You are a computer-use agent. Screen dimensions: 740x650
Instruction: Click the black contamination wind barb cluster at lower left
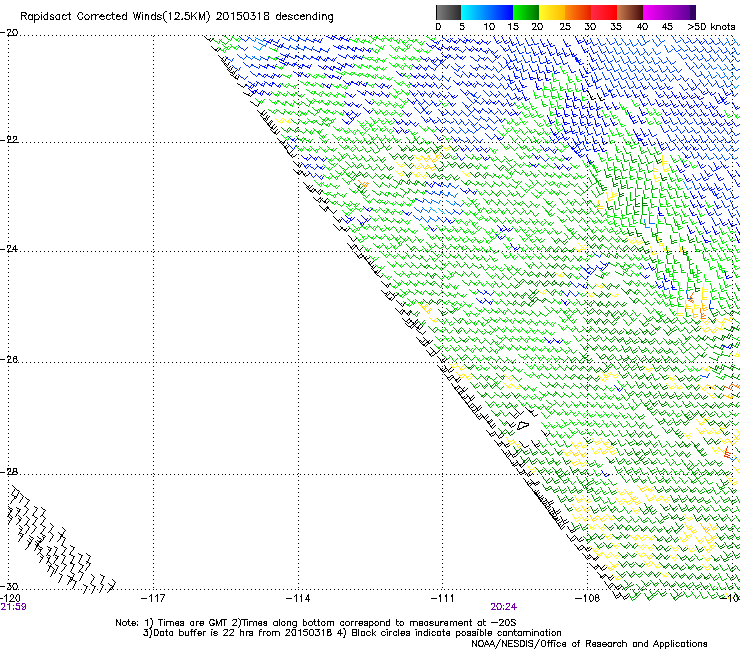pyautogui.click(x=61, y=540)
